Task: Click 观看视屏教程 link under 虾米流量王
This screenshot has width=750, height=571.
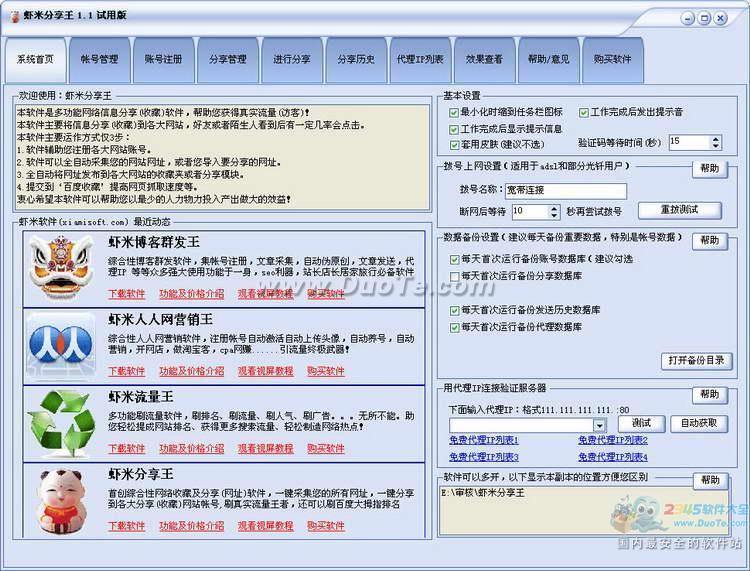Action: click(265, 449)
